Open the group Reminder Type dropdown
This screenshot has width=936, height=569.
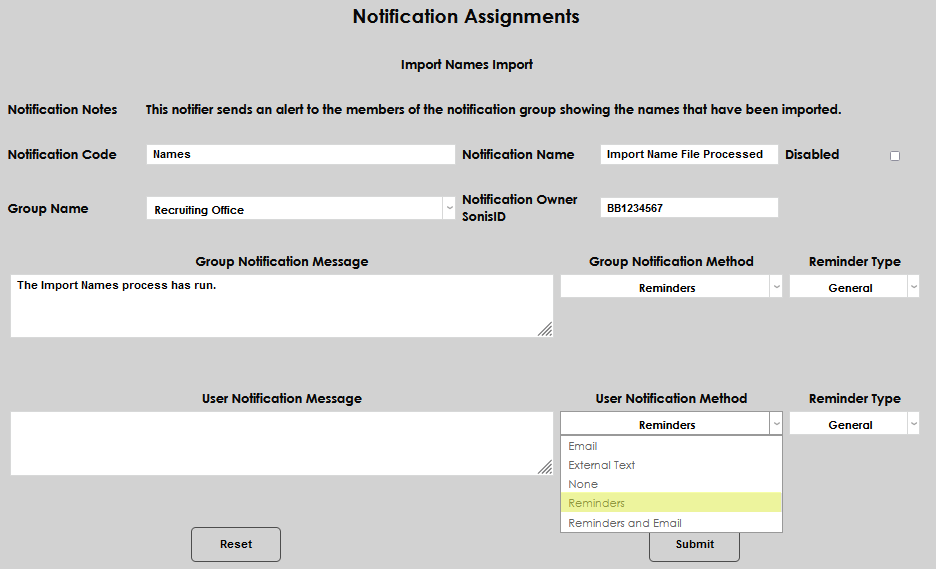tap(853, 287)
